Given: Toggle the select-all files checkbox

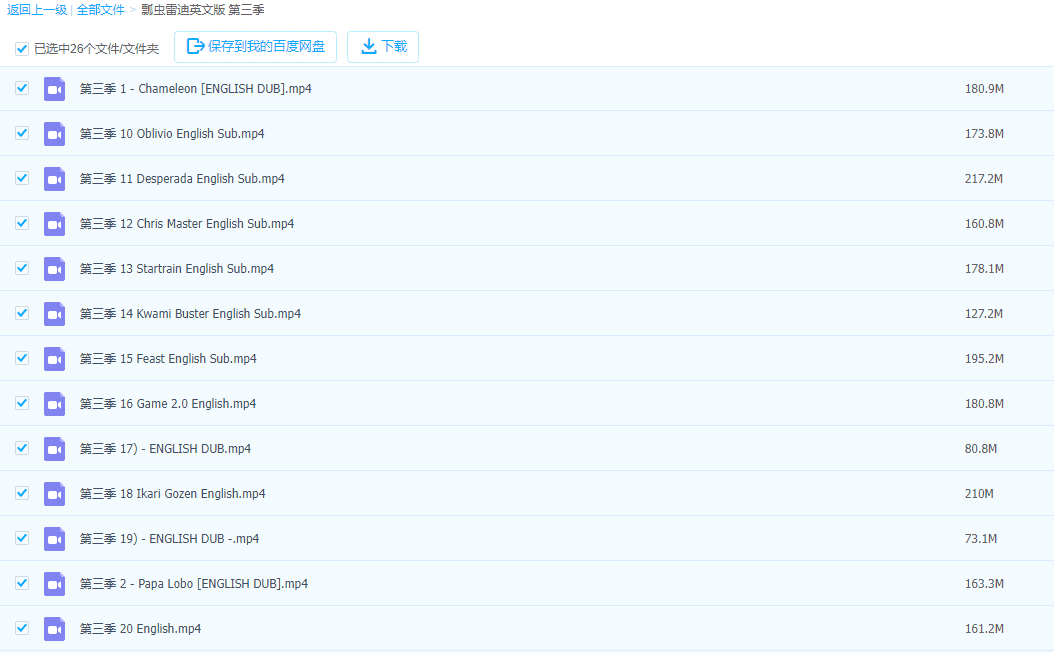Looking at the screenshot, I should (x=22, y=49).
